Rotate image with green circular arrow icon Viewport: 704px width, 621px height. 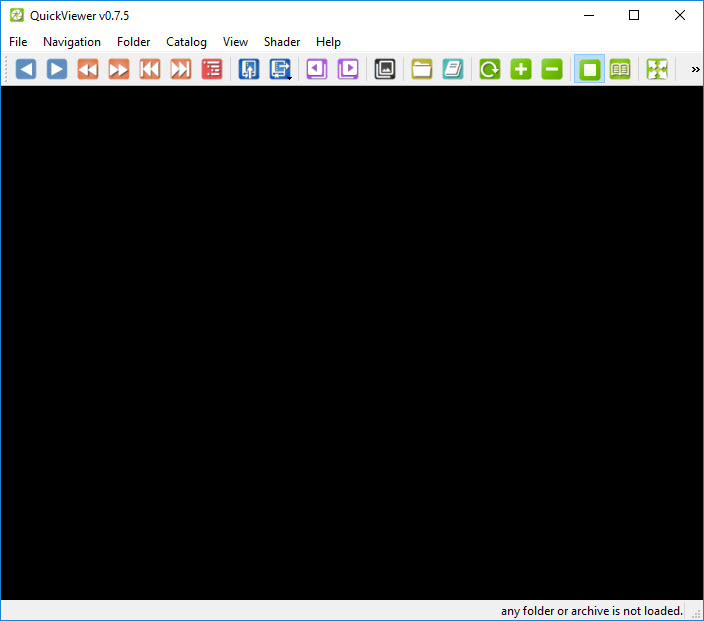click(490, 69)
